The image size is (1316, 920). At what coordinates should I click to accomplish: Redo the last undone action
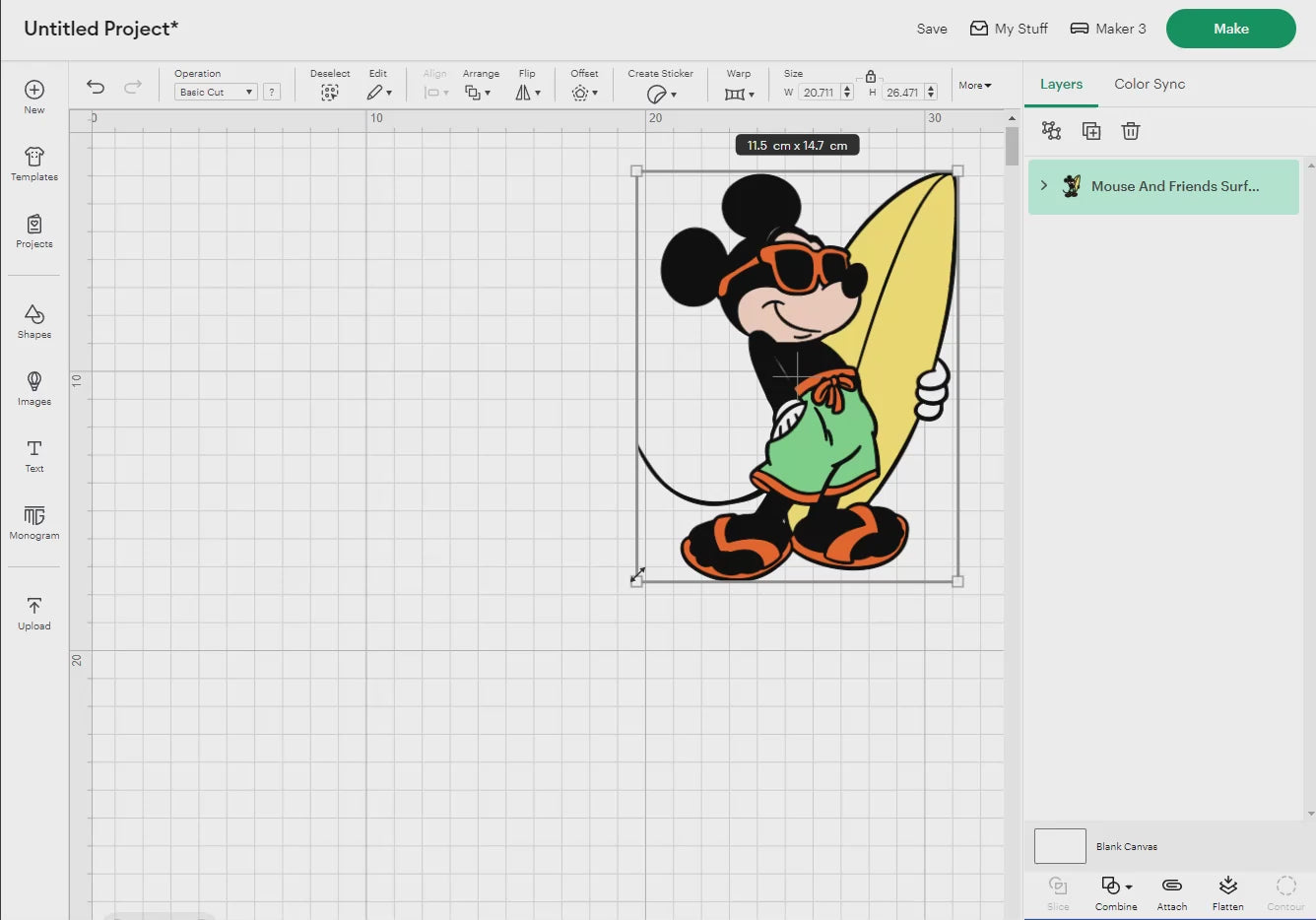tap(133, 87)
